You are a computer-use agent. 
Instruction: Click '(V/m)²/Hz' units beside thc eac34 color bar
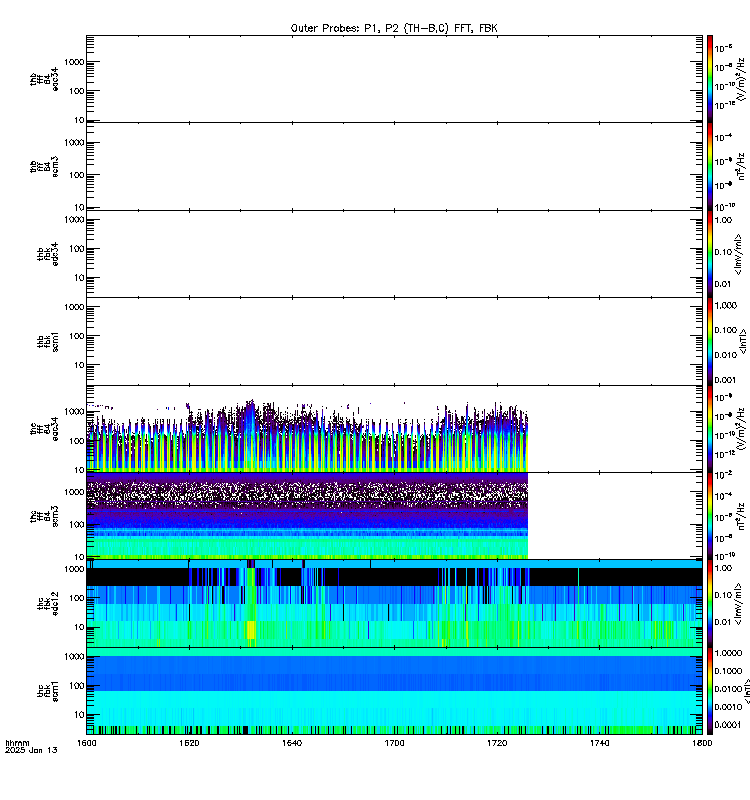pyautogui.click(x=742, y=429)
